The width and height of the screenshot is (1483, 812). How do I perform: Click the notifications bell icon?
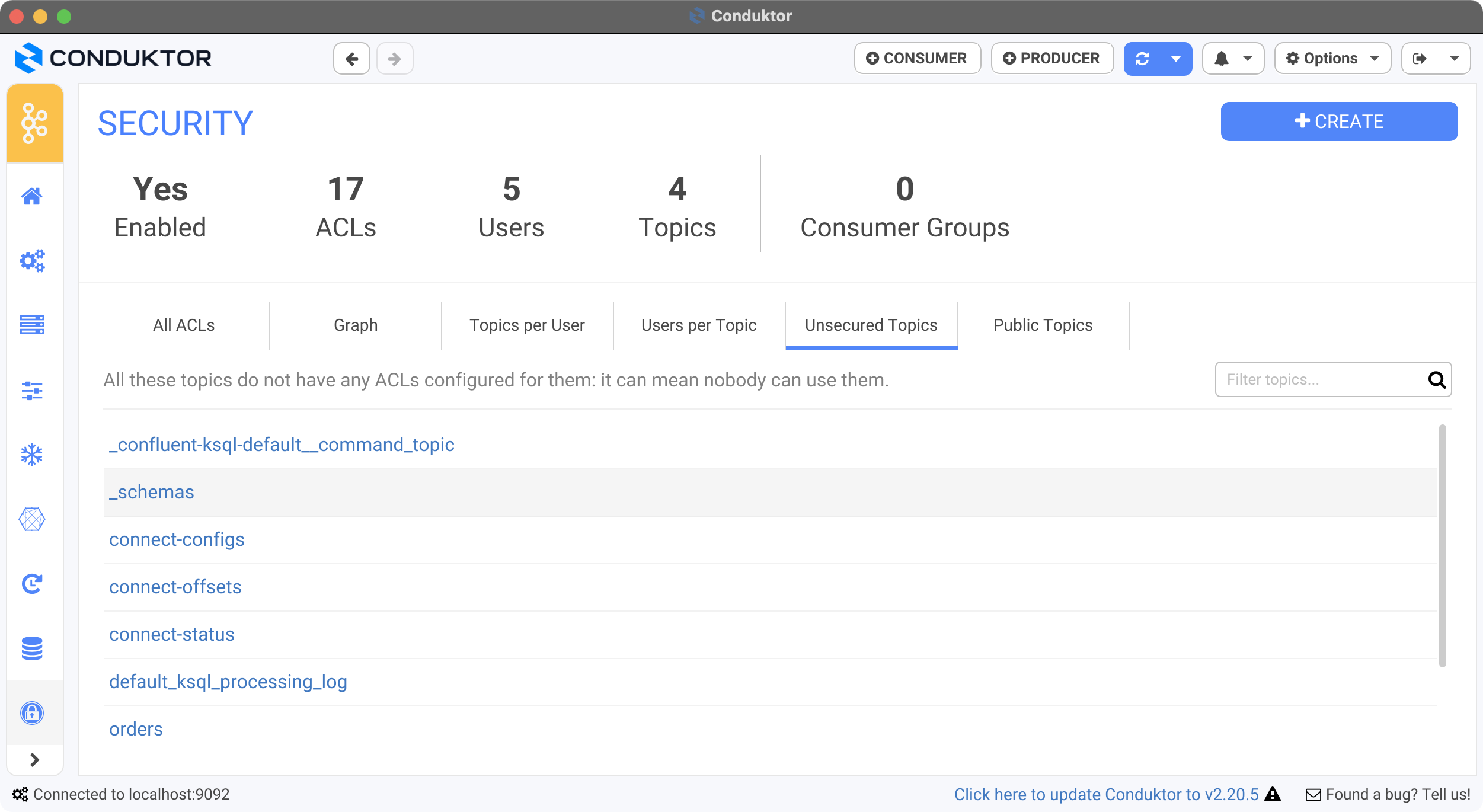1222,59
